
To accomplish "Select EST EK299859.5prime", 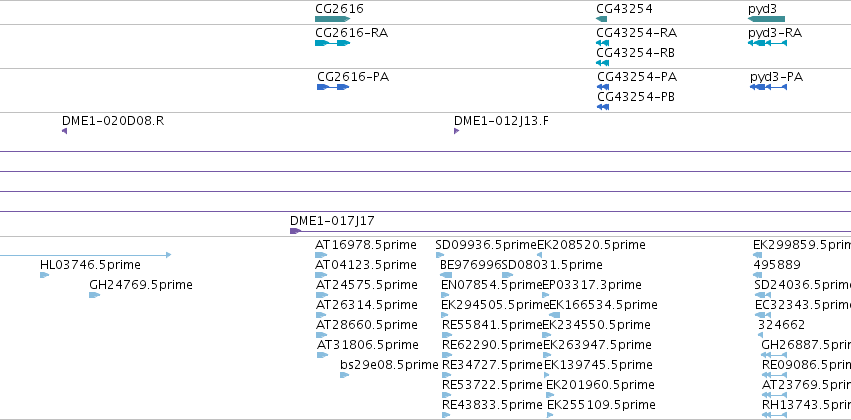I will click(x=802, y=245).
